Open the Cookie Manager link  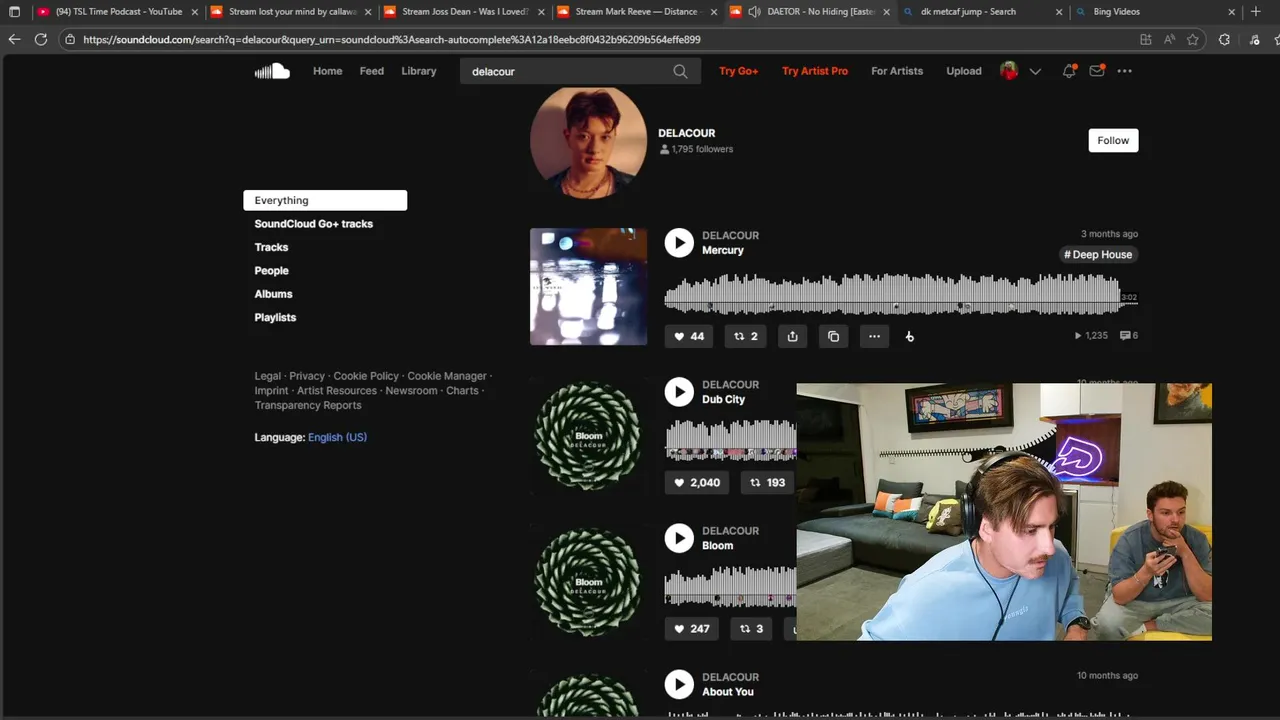(x=447, y=376)
